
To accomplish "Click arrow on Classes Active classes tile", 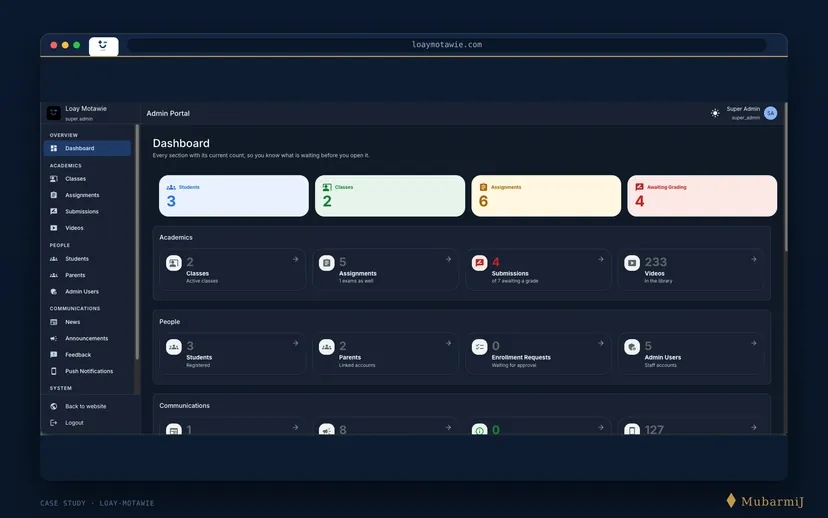I will [295, 259].
